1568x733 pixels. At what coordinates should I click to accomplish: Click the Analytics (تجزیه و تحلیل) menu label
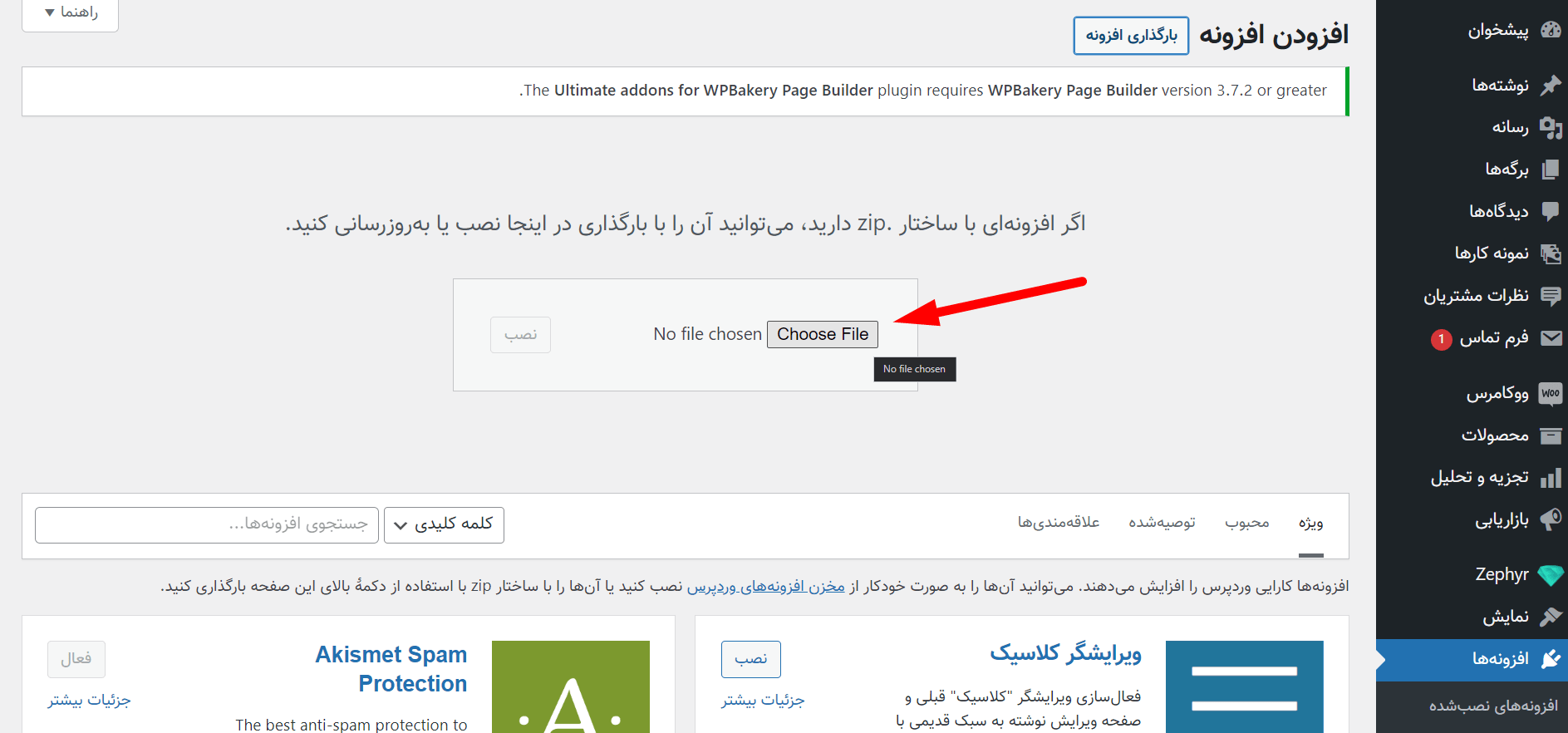tap(1479, 478)
